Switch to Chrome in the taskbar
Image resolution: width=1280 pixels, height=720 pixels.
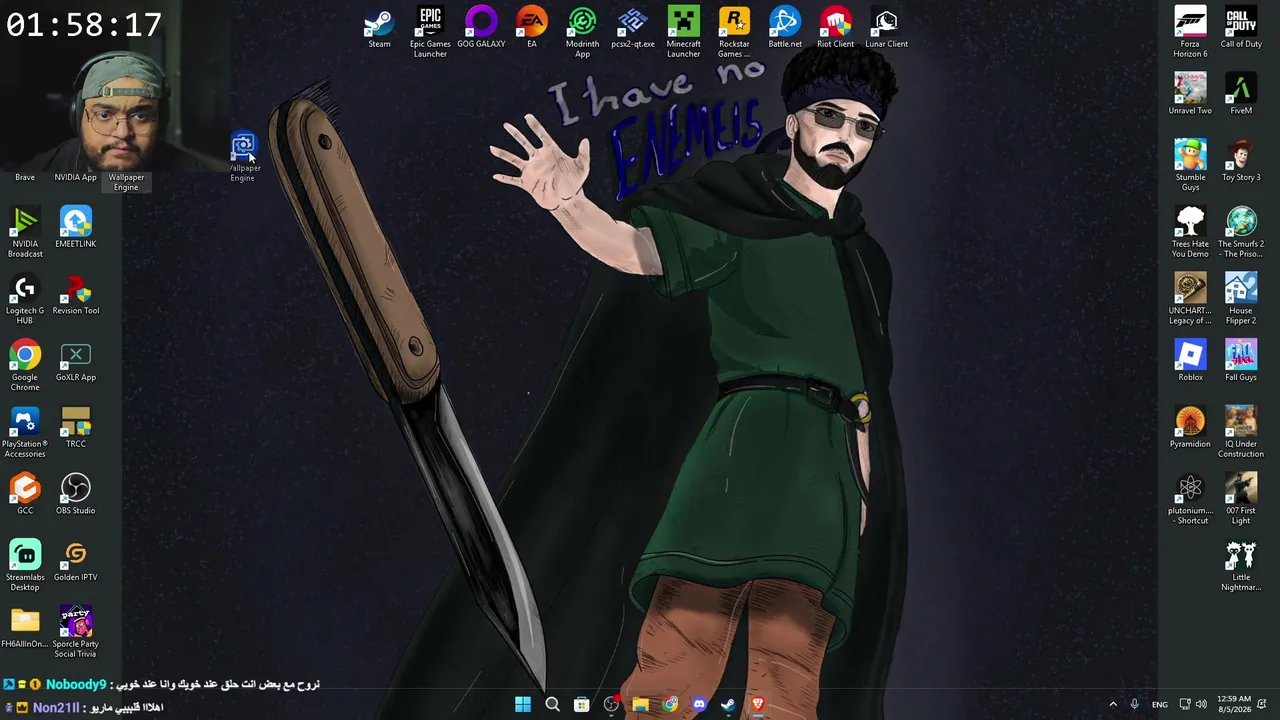(670, 705)
